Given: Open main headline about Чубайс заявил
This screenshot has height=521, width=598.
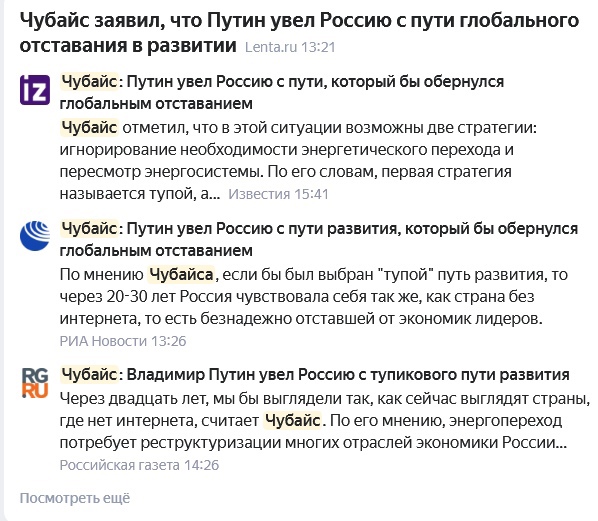Looking at the screenshot, I should pyautogui.click(x=299, y=33).
